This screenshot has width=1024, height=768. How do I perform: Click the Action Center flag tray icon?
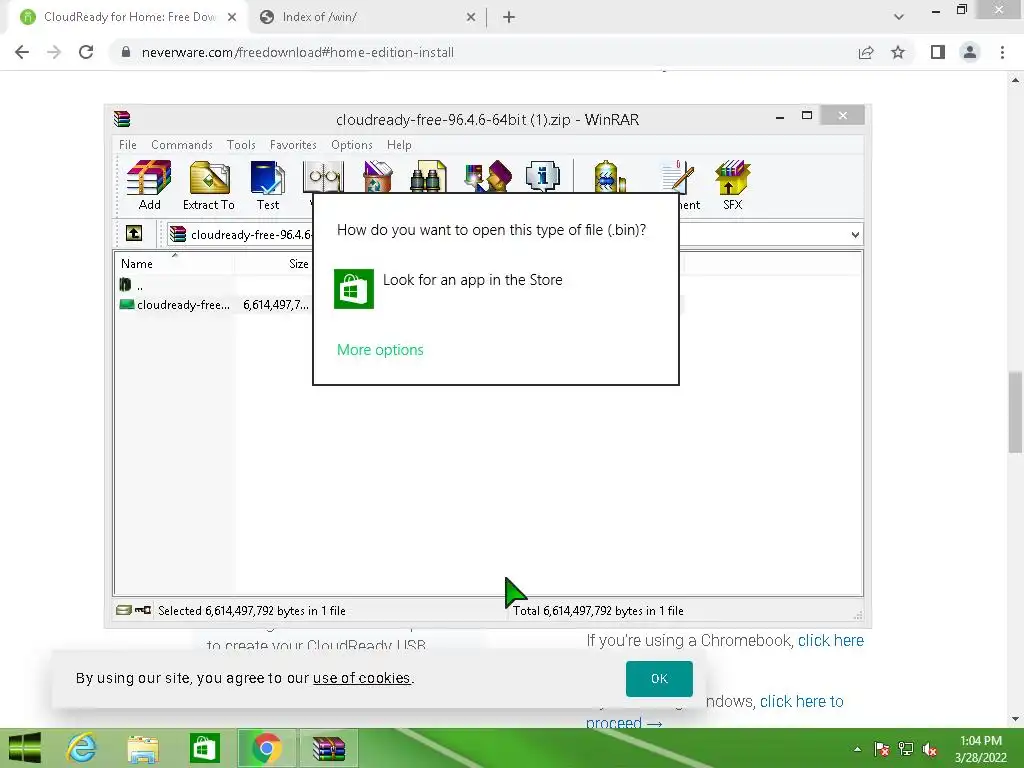click(882, 749)
